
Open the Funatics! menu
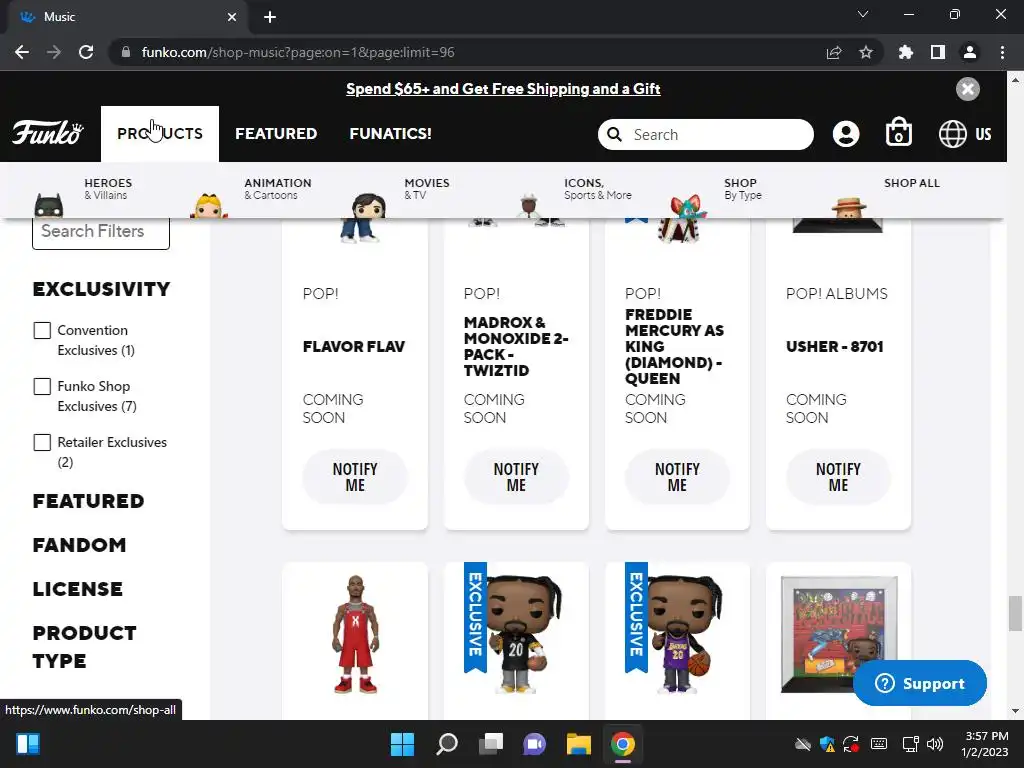[x=391, y=133]
